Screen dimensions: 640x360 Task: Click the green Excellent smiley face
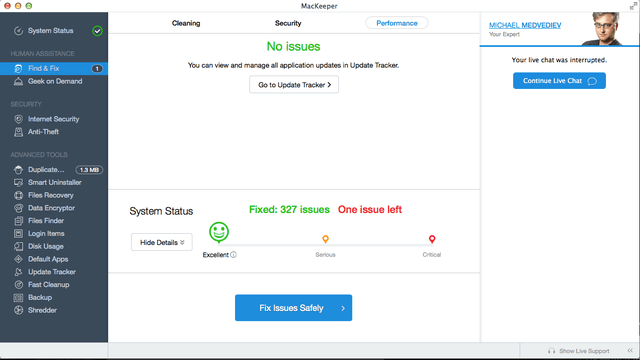click(x=219, y=232)
